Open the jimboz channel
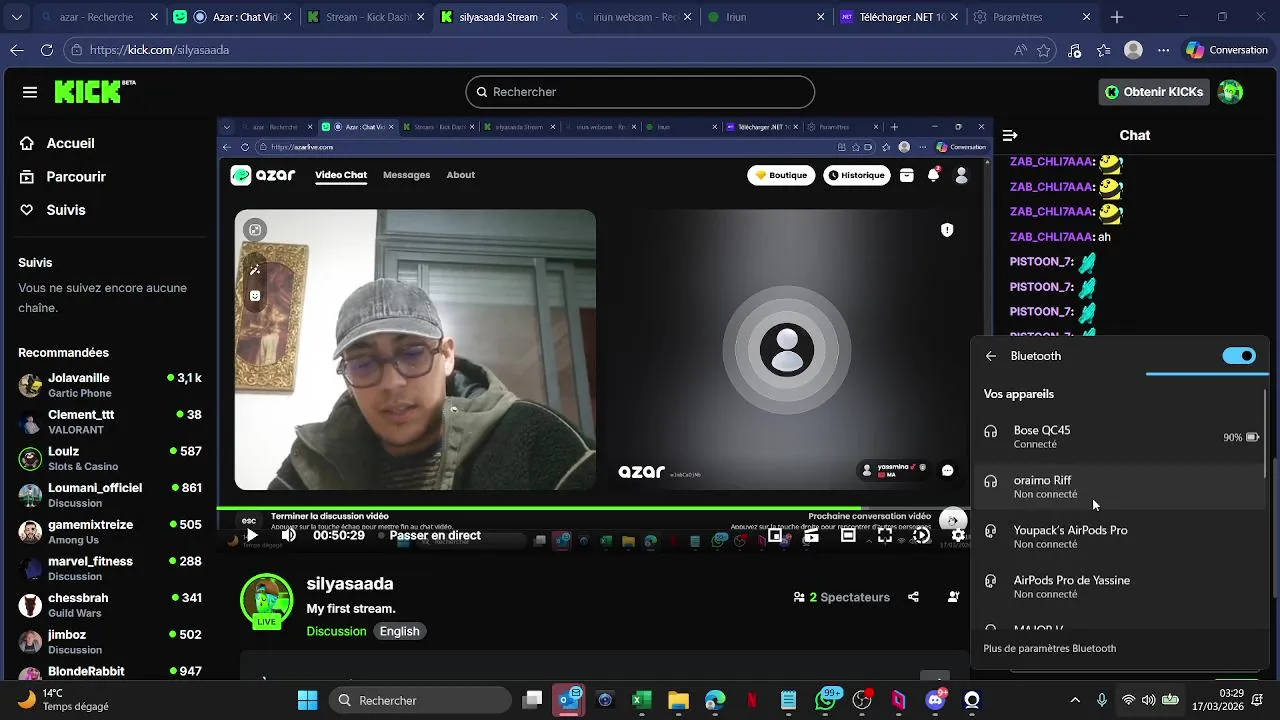Image resolution: width=1280 pixels, height=720 pixels. [x=110, y=641]
